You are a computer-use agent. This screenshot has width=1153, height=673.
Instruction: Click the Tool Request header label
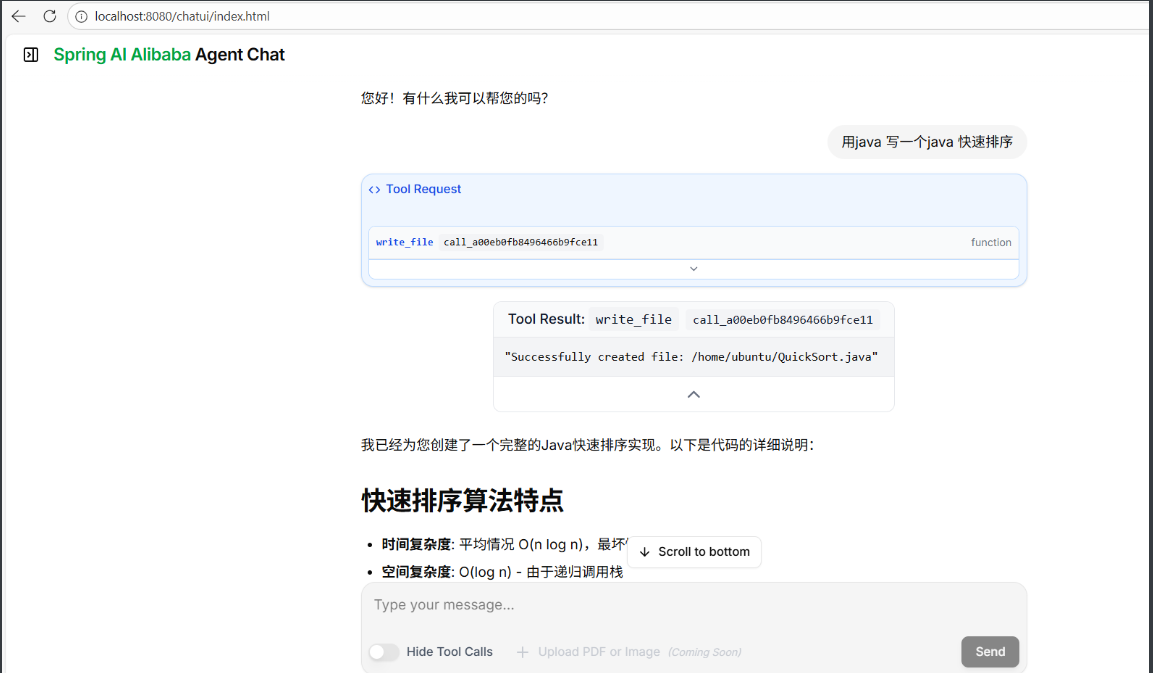click(x=424, y=190)
